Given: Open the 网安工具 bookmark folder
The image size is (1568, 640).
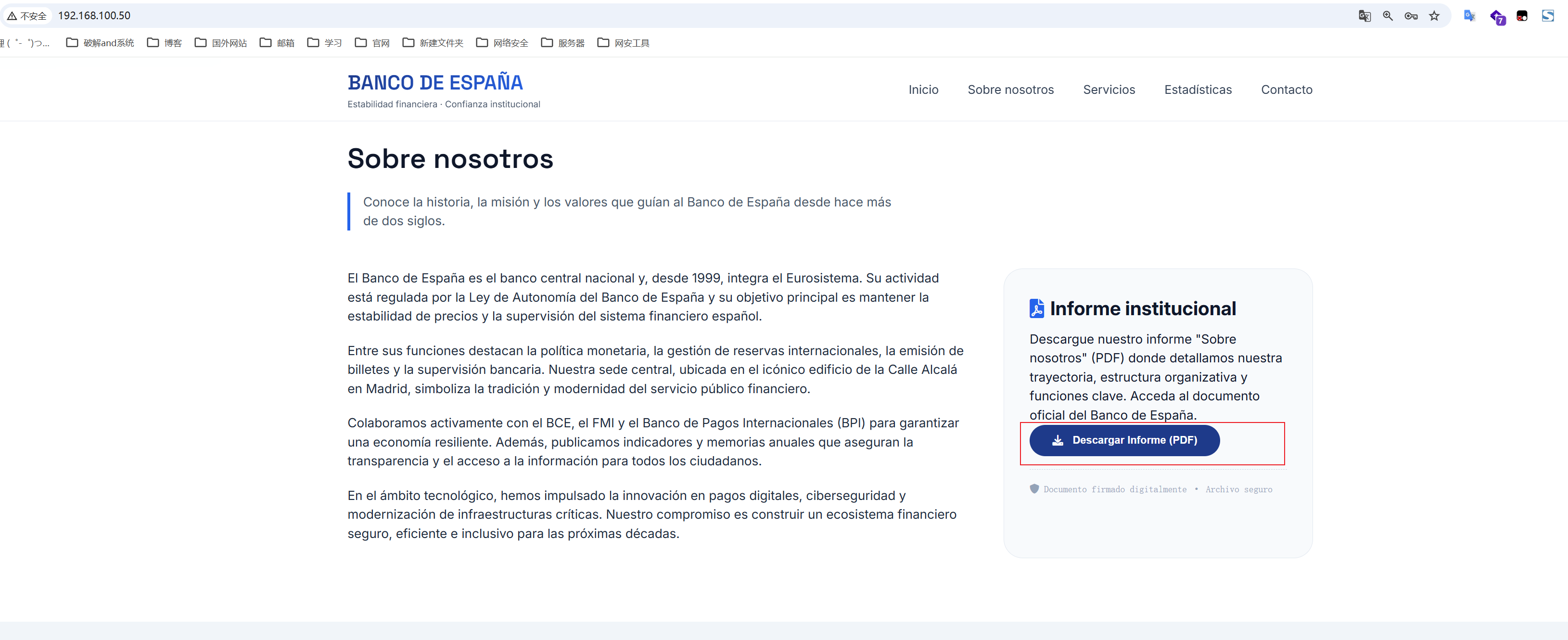Looking at the screenshot, I should pos(624,43).
